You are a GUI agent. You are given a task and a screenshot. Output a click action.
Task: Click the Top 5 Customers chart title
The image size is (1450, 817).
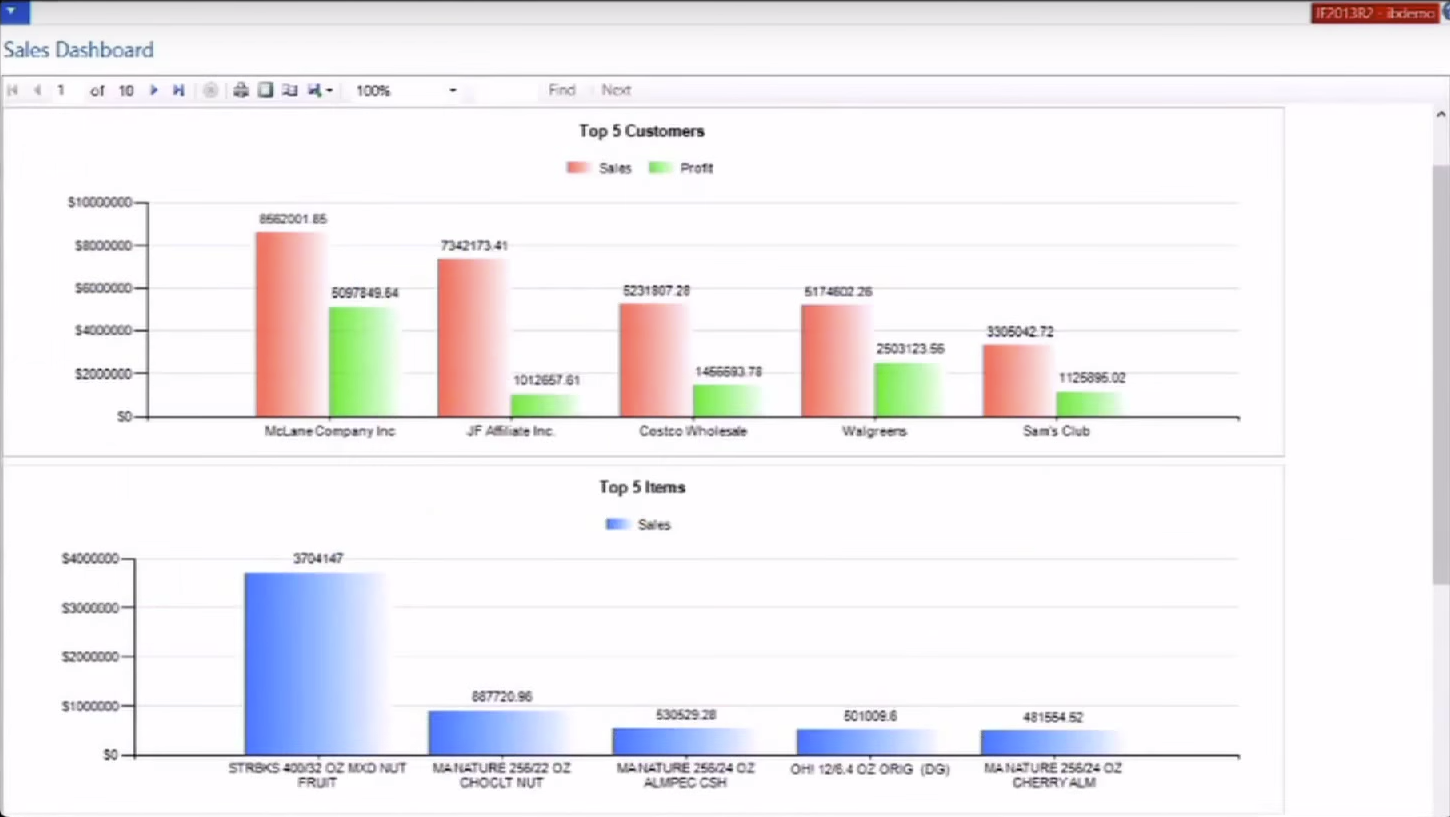pyautogui.click(x=642, y=131)
